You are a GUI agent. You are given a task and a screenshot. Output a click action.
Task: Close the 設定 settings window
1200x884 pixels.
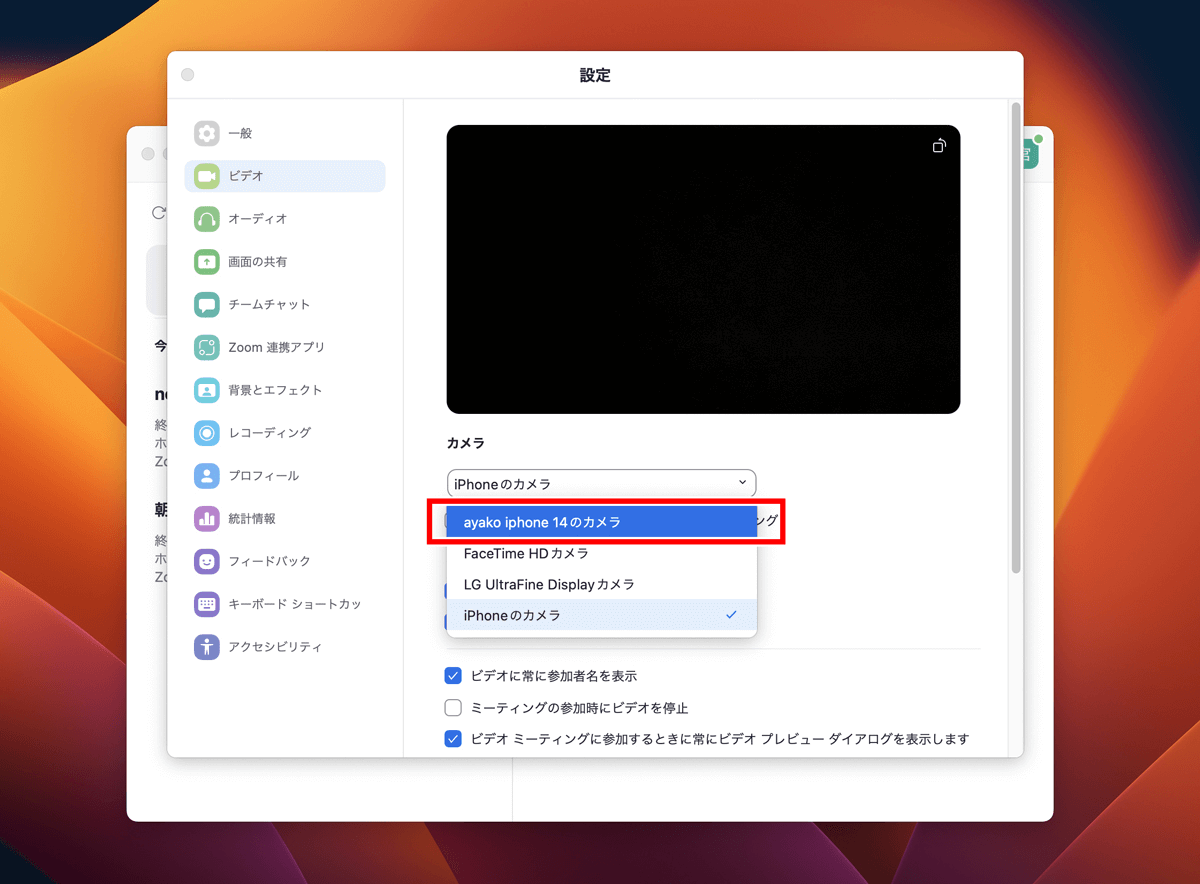pyautogui.click(x=187, y=75)
